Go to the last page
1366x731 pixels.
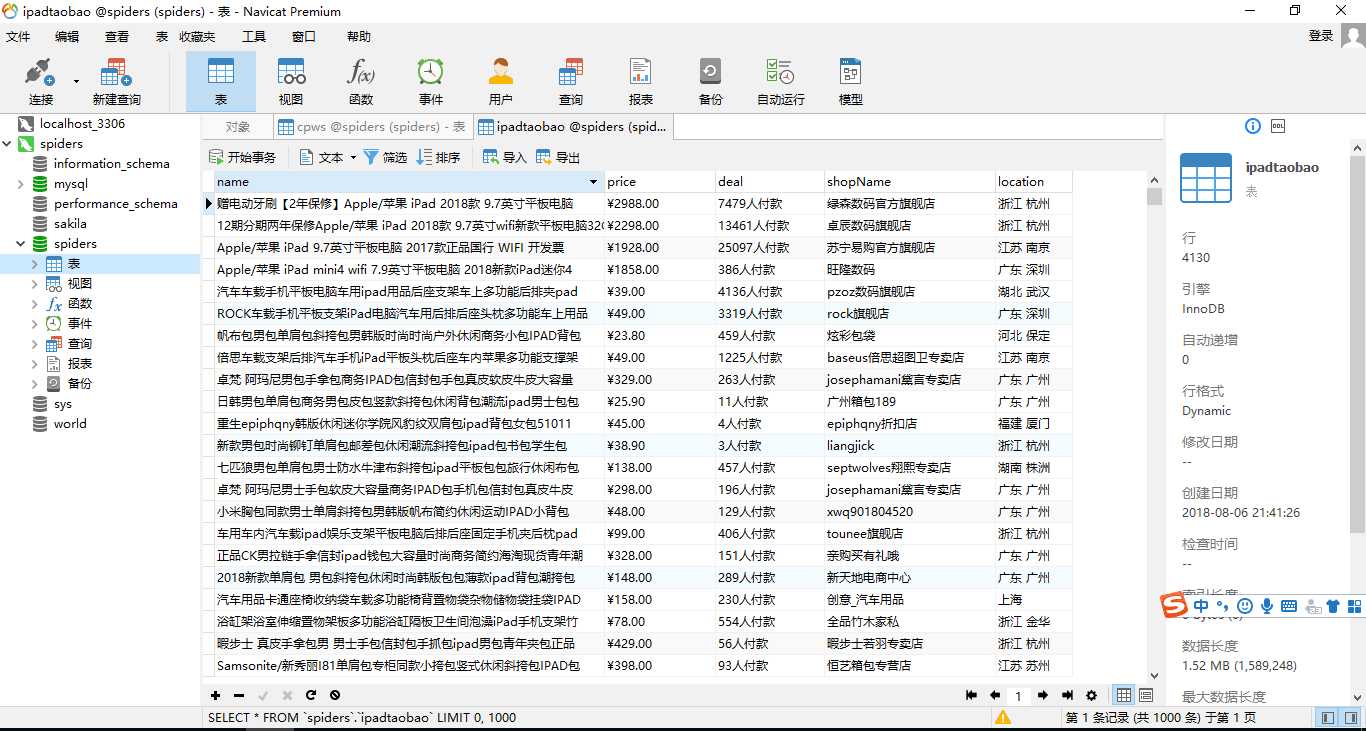[1067, 695]
